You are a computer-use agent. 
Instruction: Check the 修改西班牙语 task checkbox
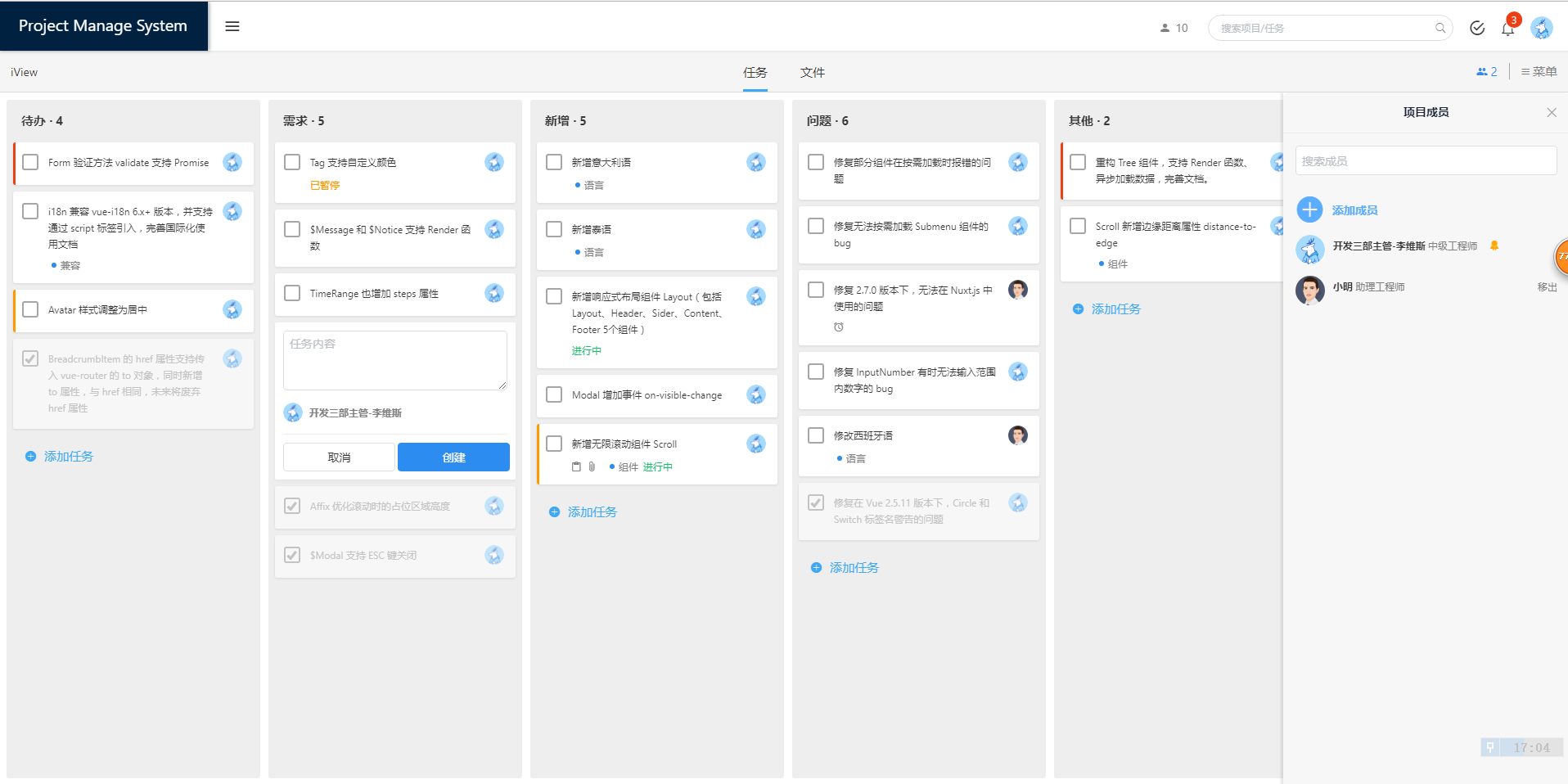(816, 435)
